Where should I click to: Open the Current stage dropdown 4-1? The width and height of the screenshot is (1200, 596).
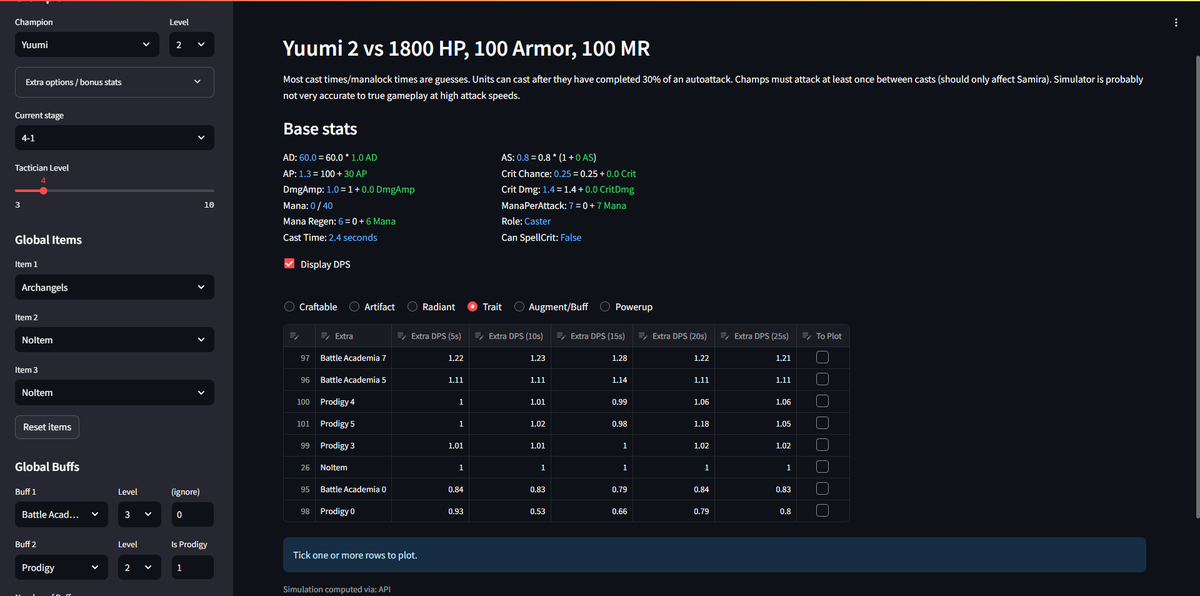point(114,138)
